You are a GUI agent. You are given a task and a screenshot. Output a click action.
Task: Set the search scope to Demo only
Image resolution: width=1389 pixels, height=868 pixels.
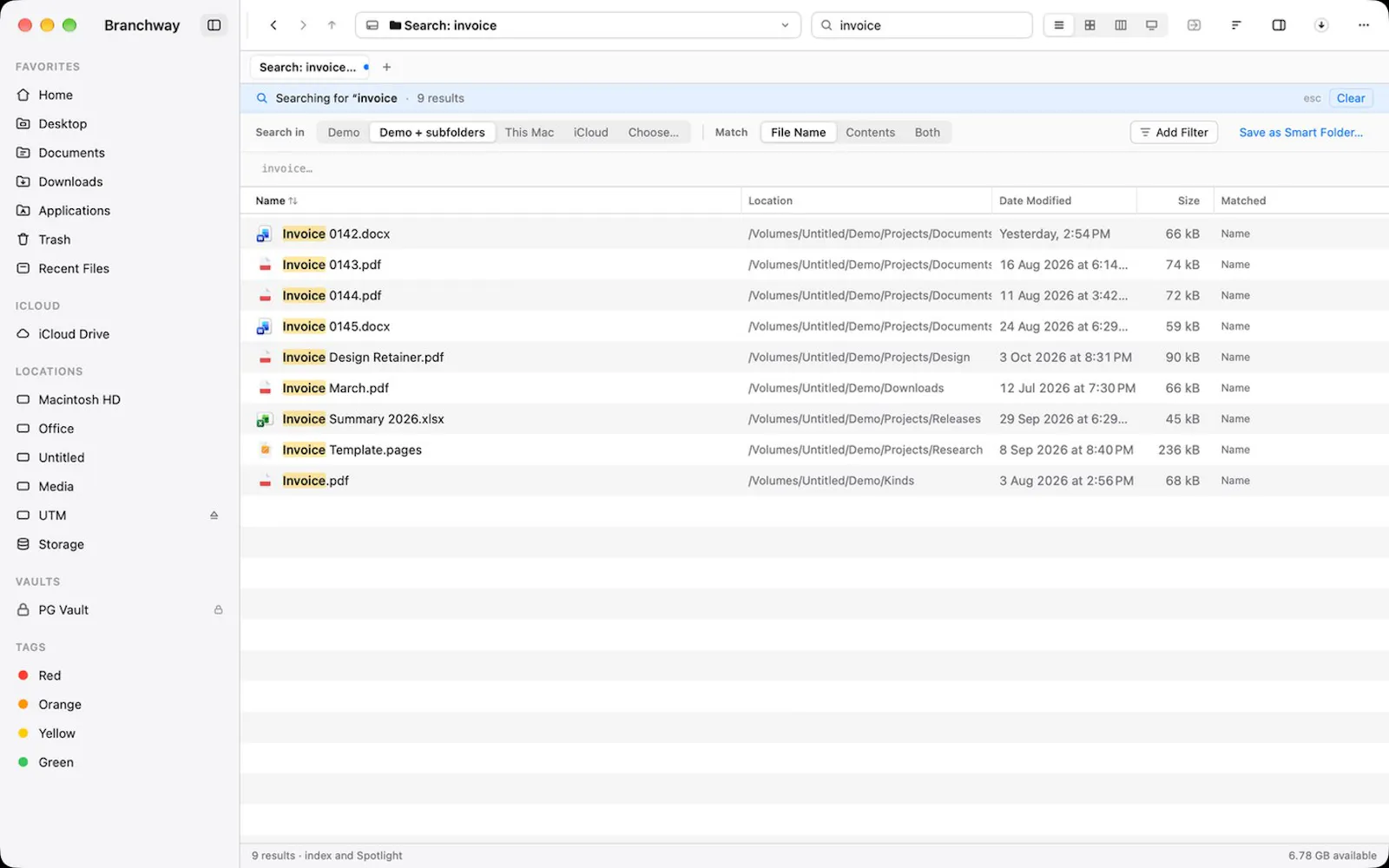[343, 132]
